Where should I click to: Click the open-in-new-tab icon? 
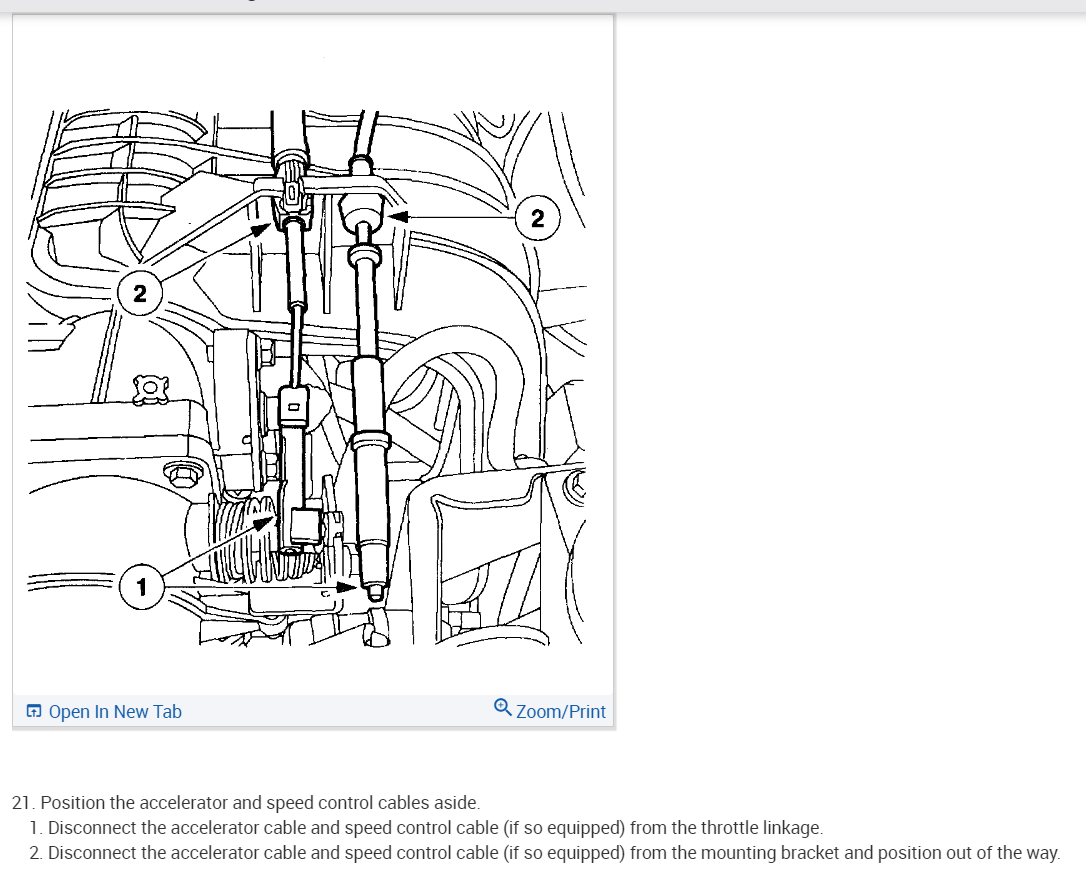34,711
